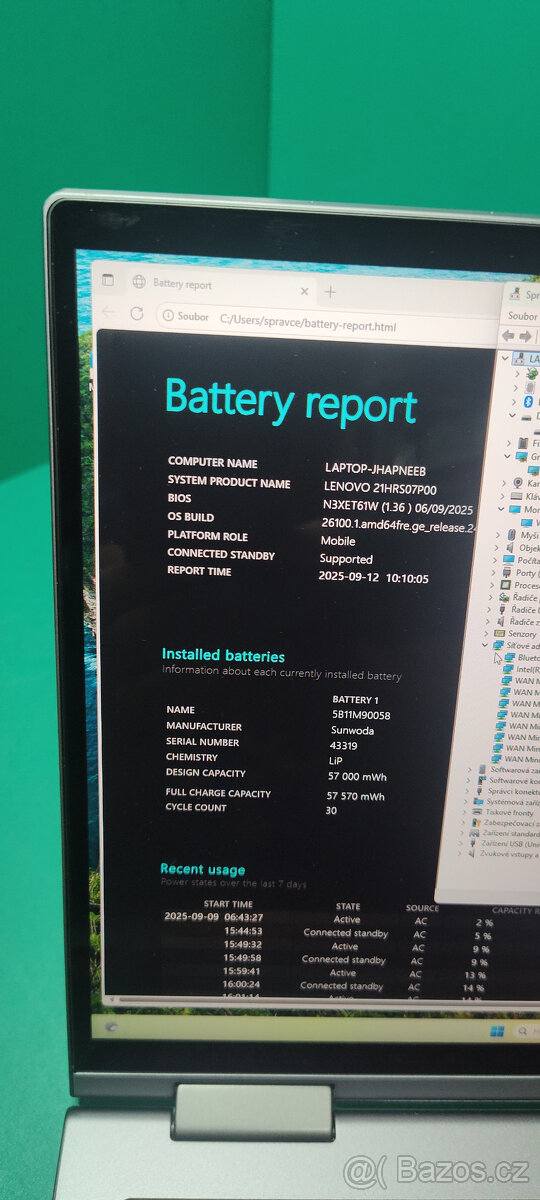This screenshot has height=1200, width=540.
Task: Click the computer name LAPTOP-JHAPNEEB
Action: tap(376, 468)
